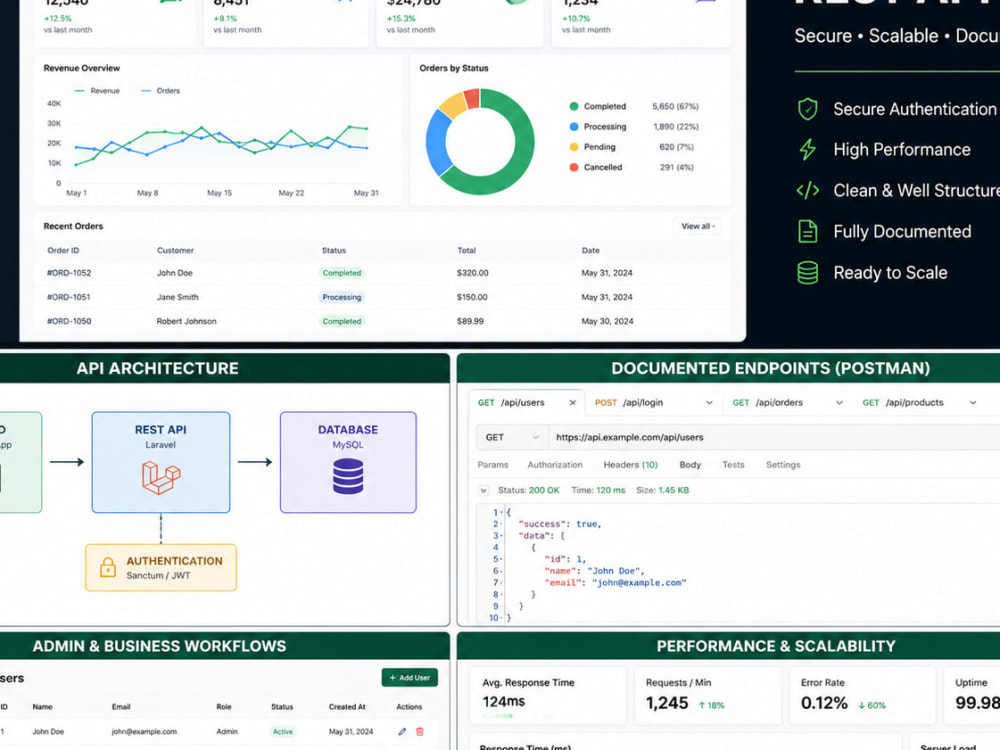Viewport: 1000px width, 750px height.
Task: Collapse JSON line 3 data fold arrow
Action: [503, 536]
